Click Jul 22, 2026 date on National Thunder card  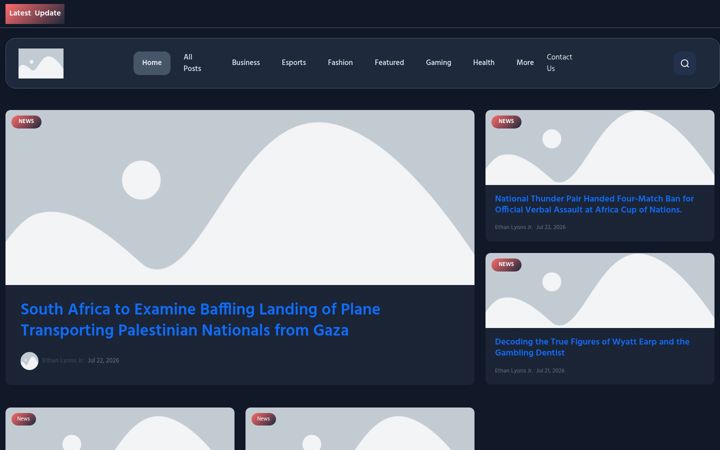click(551, 228)
